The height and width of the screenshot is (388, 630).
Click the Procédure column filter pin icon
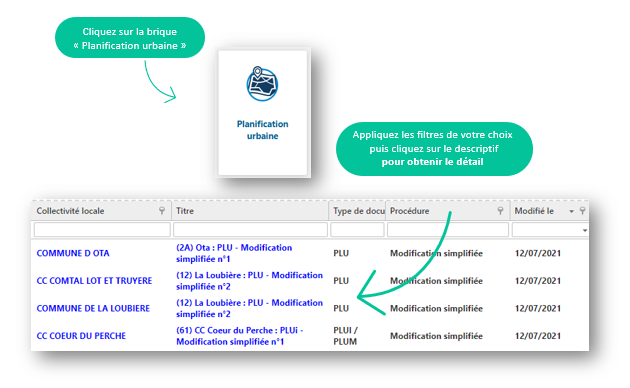click(500, 211)
